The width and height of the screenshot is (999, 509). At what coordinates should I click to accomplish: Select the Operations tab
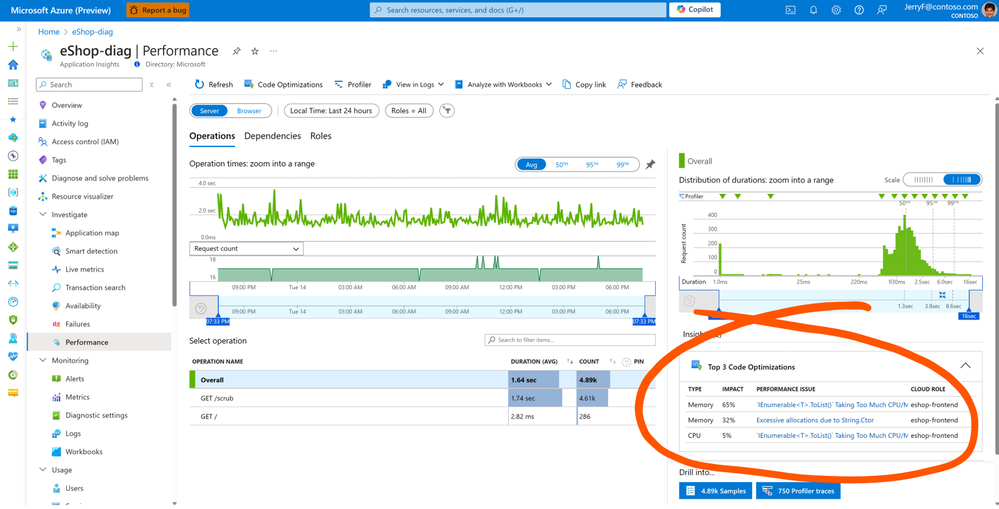click(212, 136)
